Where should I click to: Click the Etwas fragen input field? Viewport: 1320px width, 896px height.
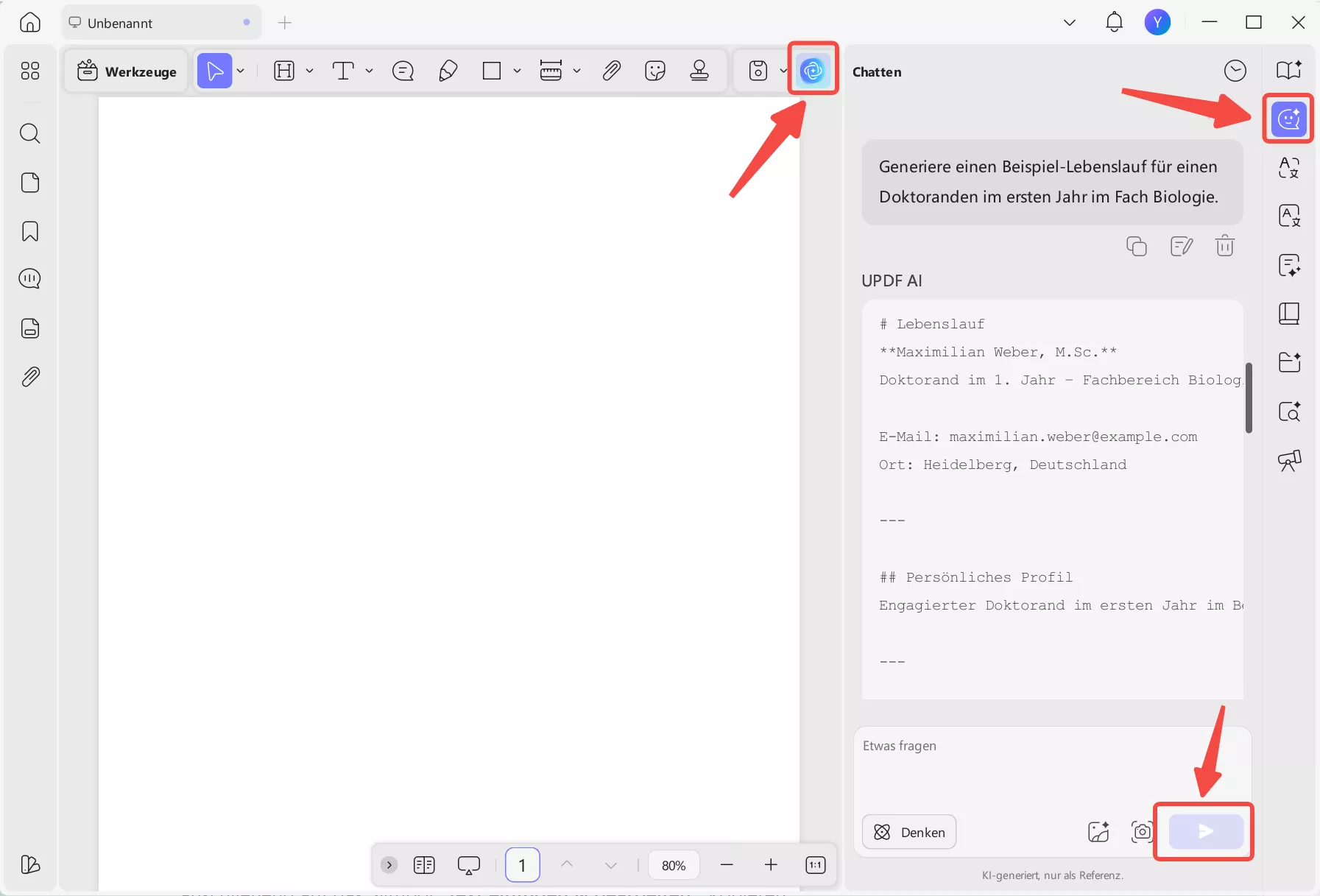click(x=1053, y=767)
